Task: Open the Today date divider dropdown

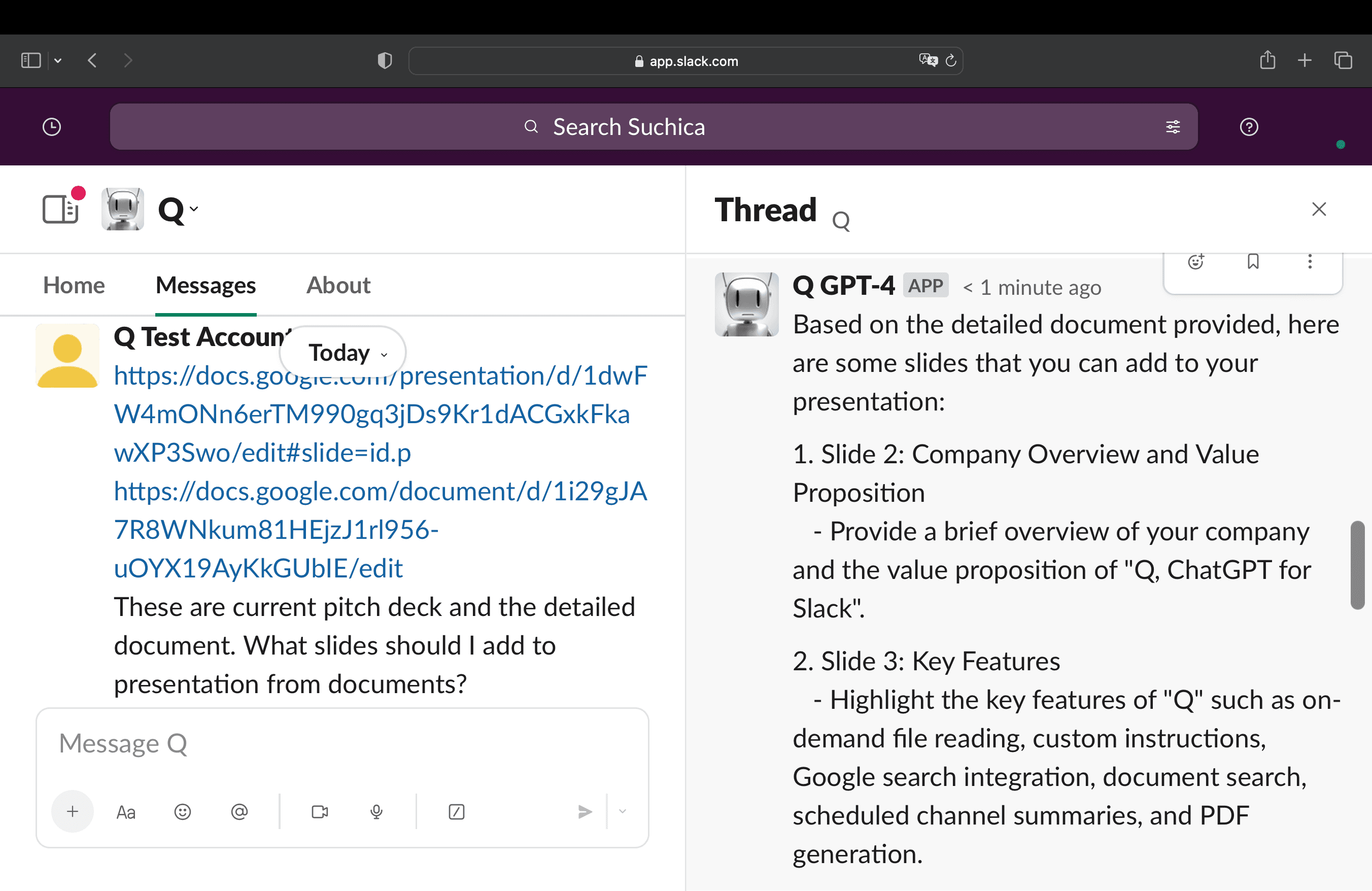Action: point(342,352)
